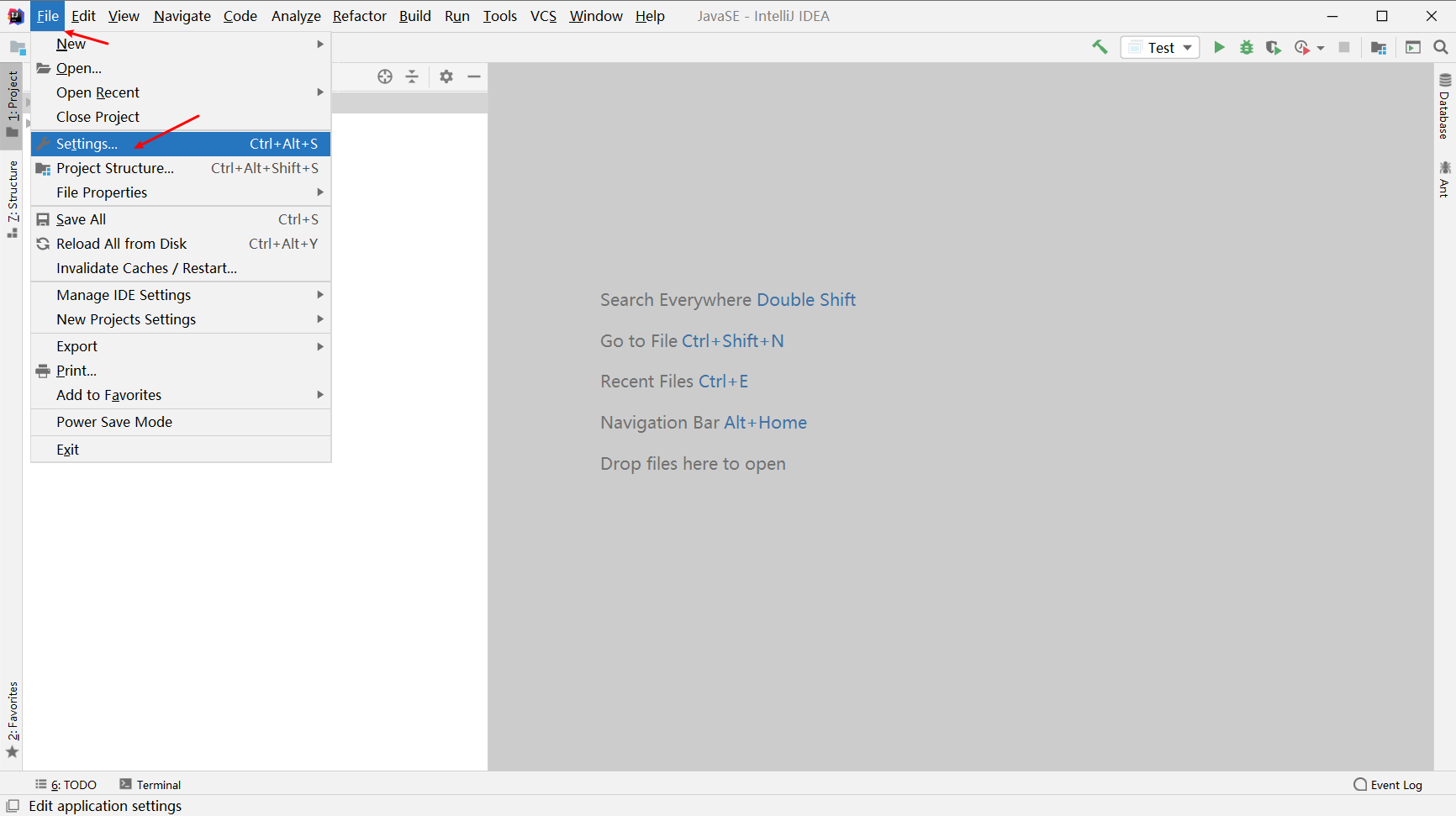Open the Help menu
This screenshot has width=1456, height=816.
tap(650, 16)
